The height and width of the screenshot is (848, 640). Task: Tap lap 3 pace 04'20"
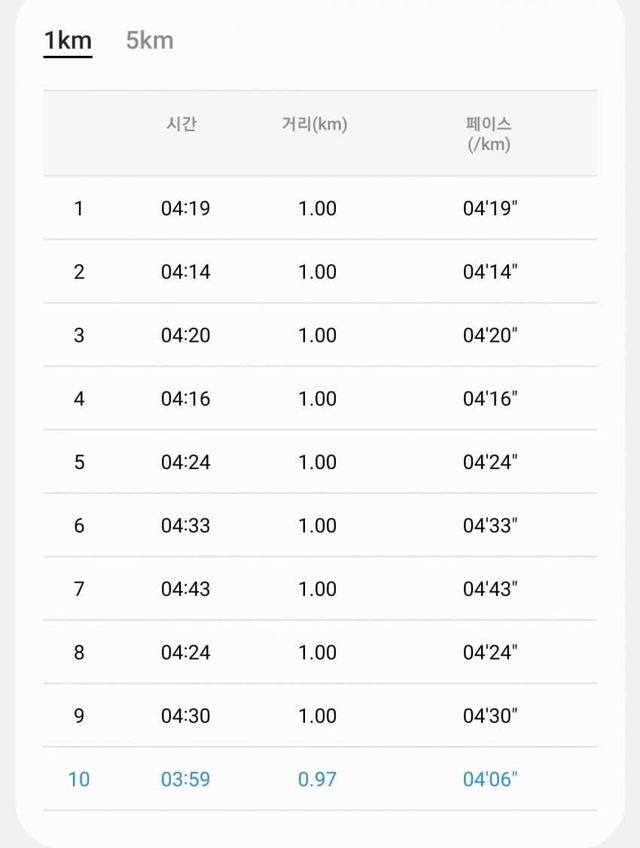(489, 335)
